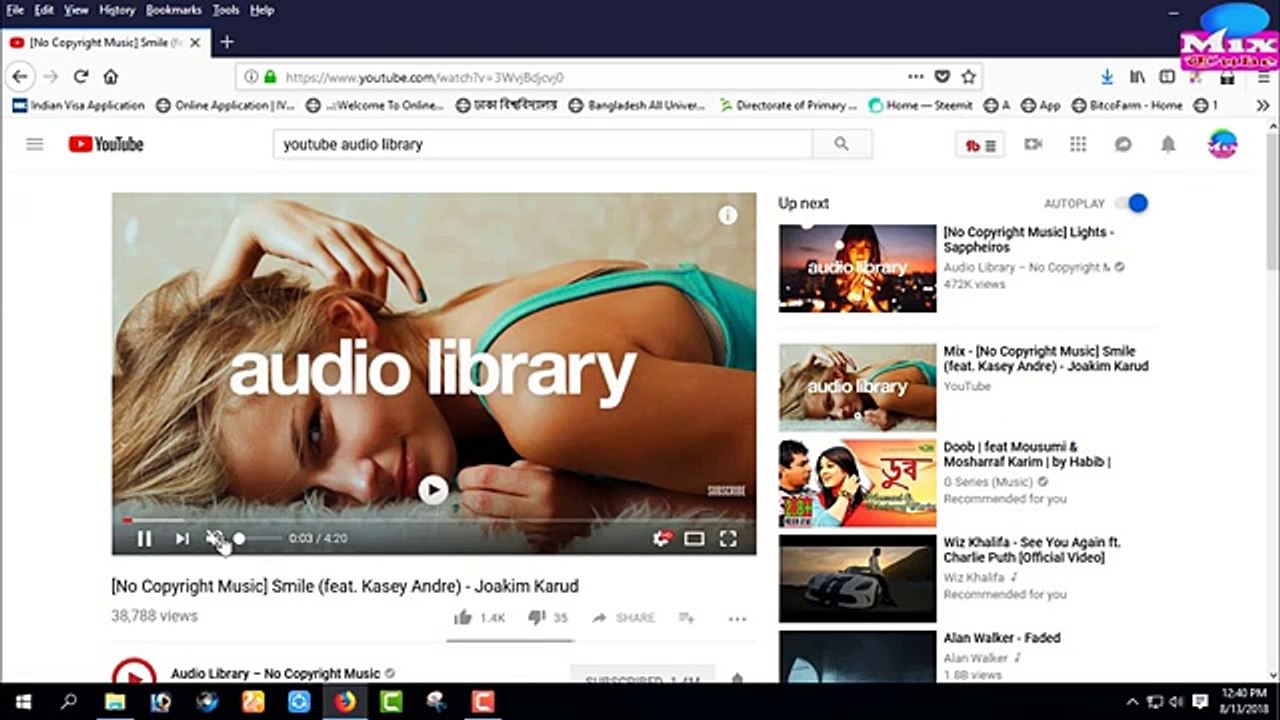This screenshot has width=1280, height=720.
Task: Switch to theater mode
Action: [694, 539]
